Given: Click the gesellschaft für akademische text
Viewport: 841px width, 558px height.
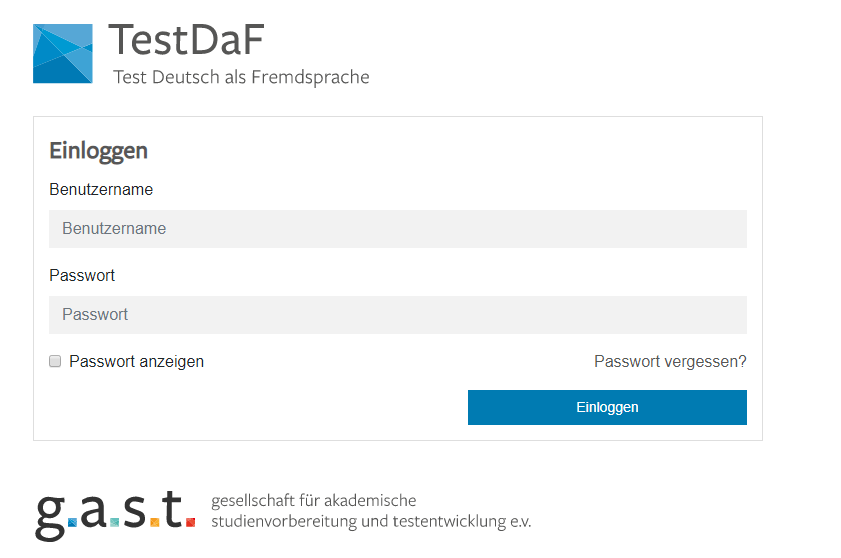Looking at the screenshot, I should (313, 501).
